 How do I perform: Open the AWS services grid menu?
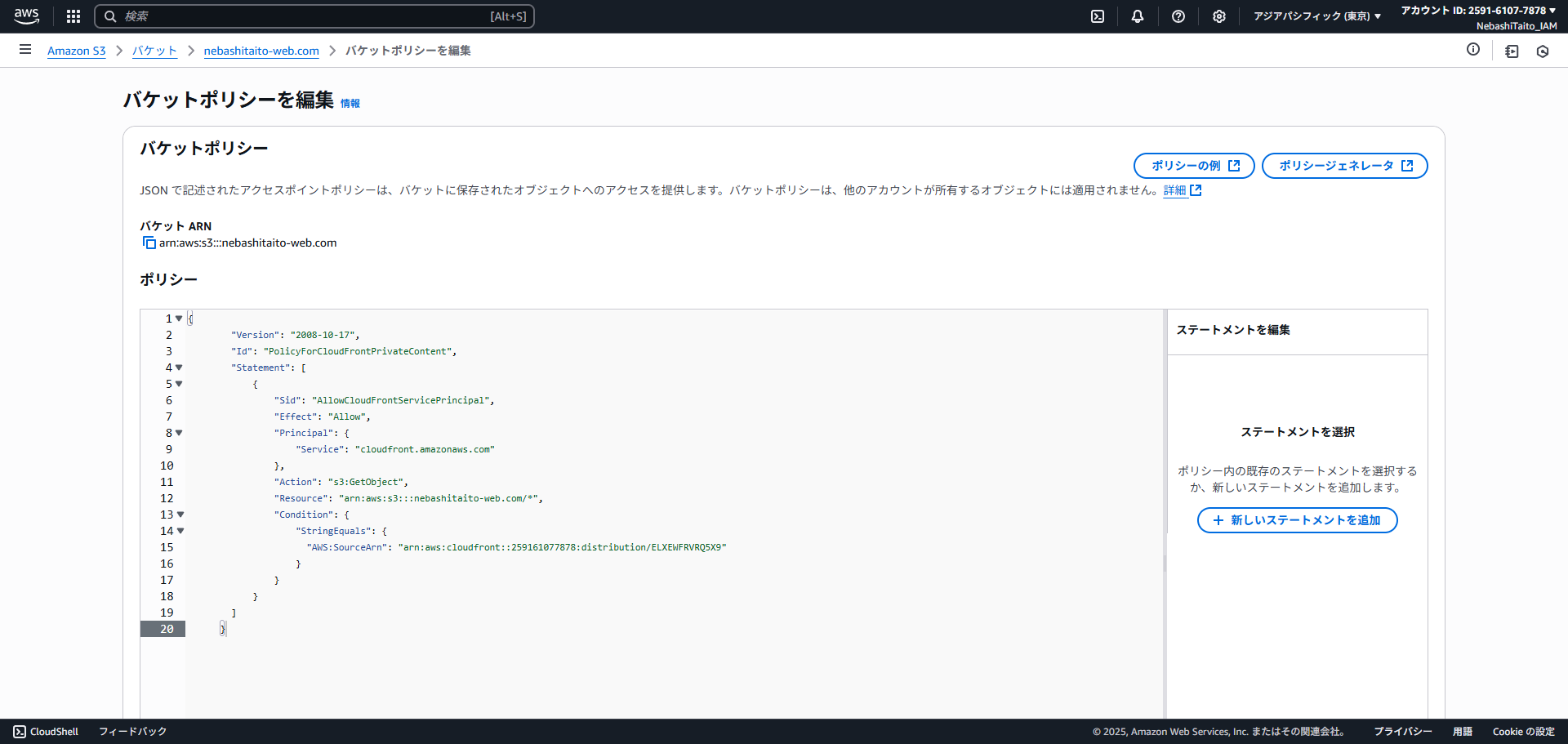[x=73, y=16]
